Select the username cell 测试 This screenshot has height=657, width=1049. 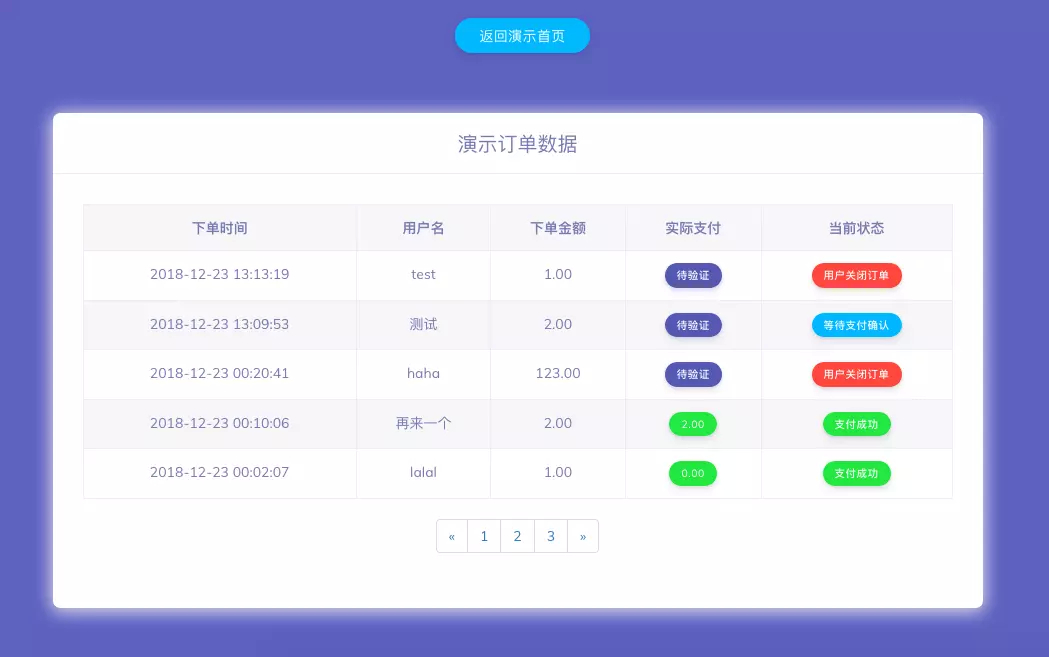(x=423, y=324)
